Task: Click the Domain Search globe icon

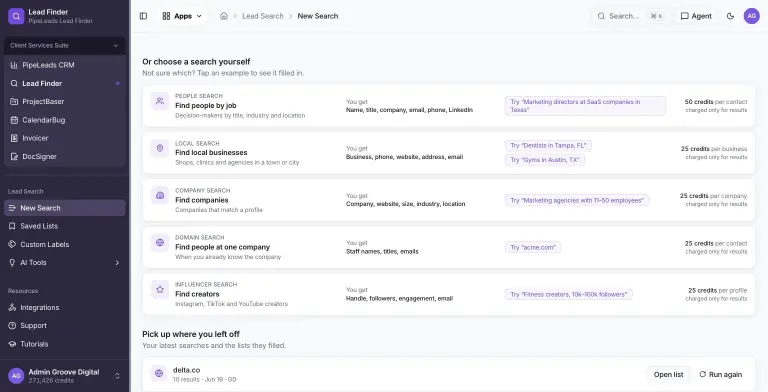Action: pos(160,242)
